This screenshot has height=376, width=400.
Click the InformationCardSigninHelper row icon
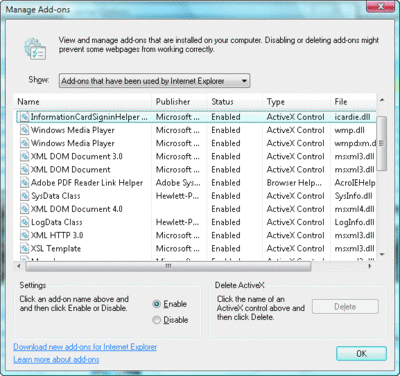24,117
